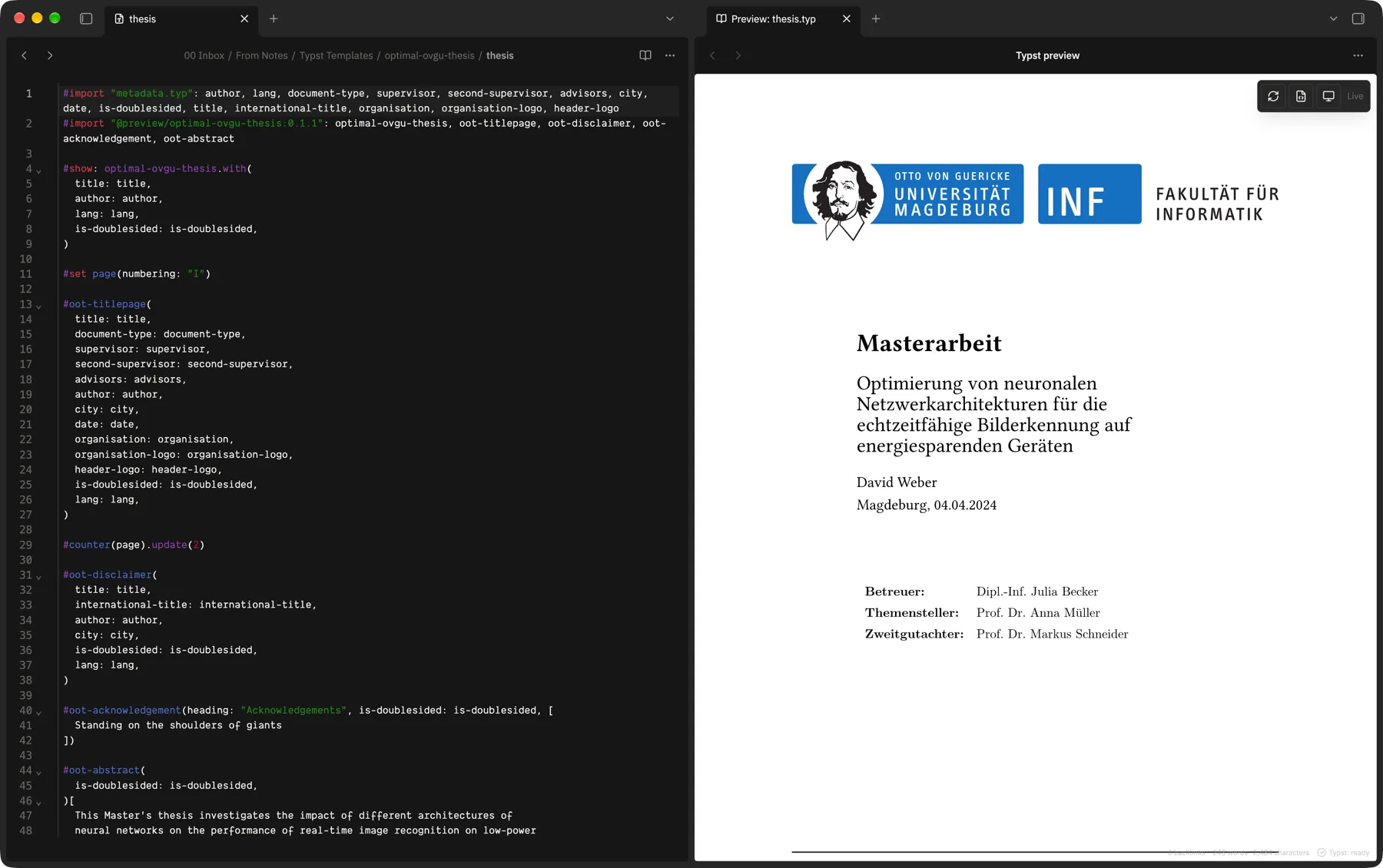The width and height of the screenshot is (1383, 868).
Task: Open the 00 Inbox breadcrumb folder
Action: [x=204, y=55]
